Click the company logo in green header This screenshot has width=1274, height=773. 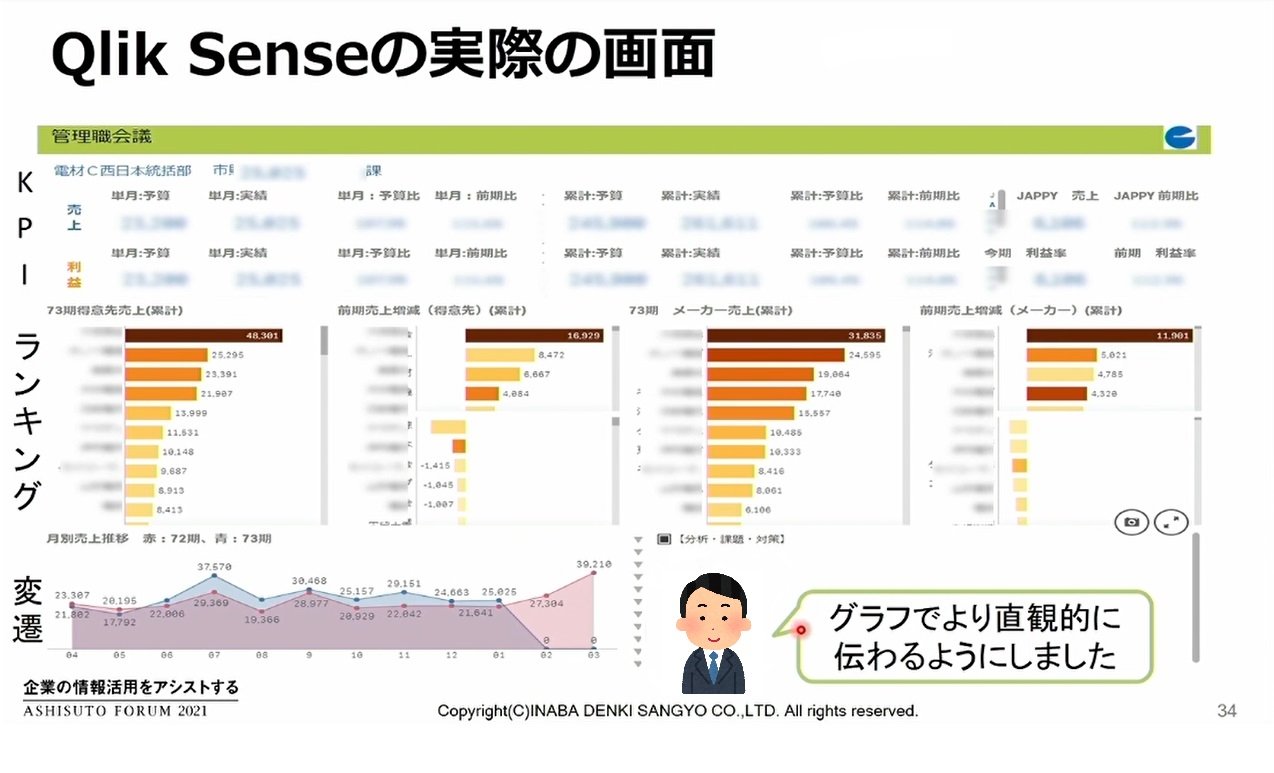pyautogui.click(x=1180, y=138)
